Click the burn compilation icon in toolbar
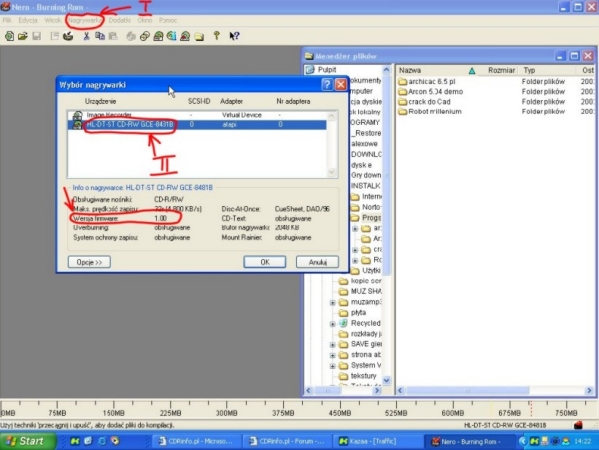599x450 pixels. point(68,36)
